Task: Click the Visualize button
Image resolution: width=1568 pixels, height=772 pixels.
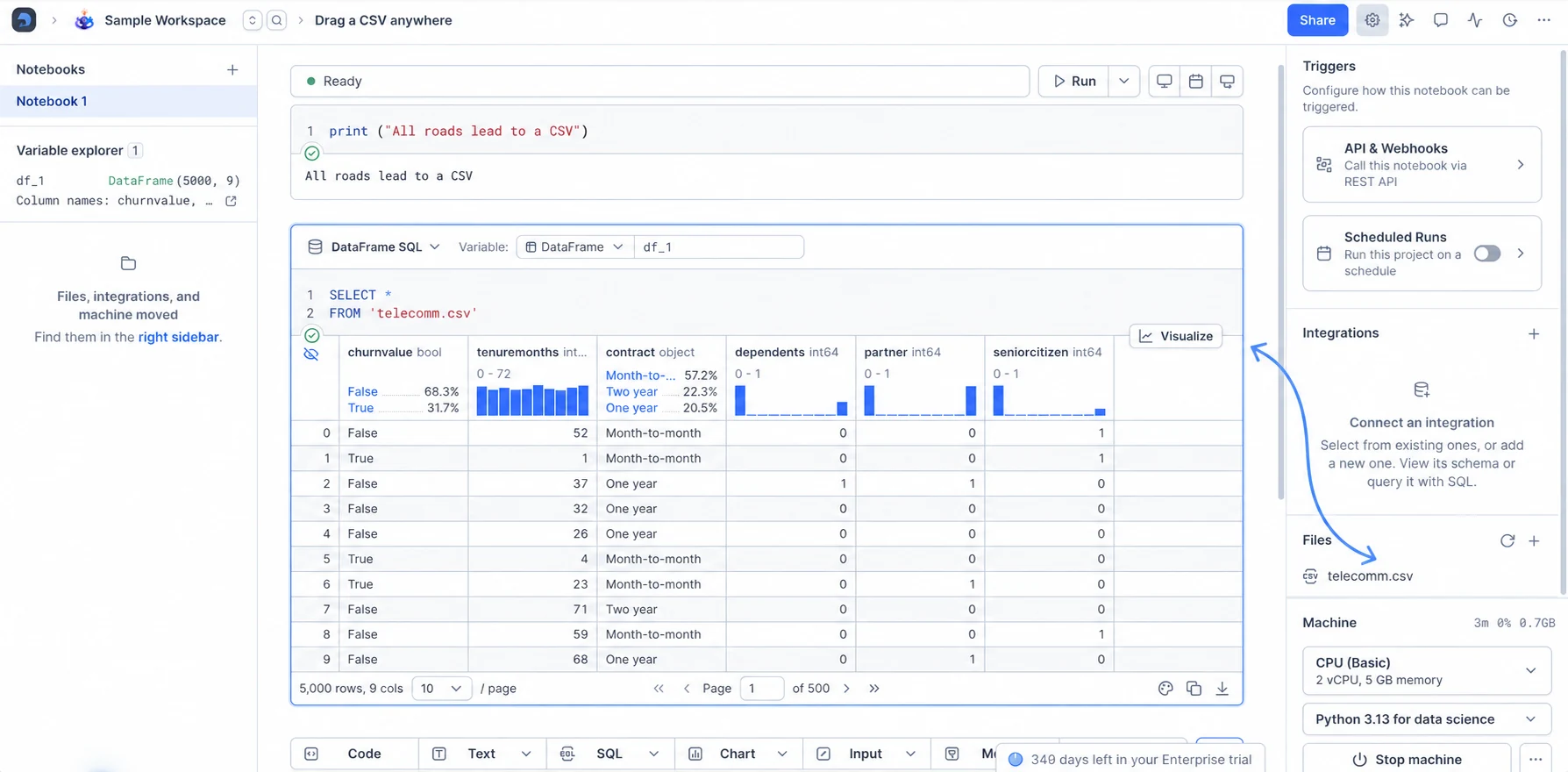Action: 1176,336
